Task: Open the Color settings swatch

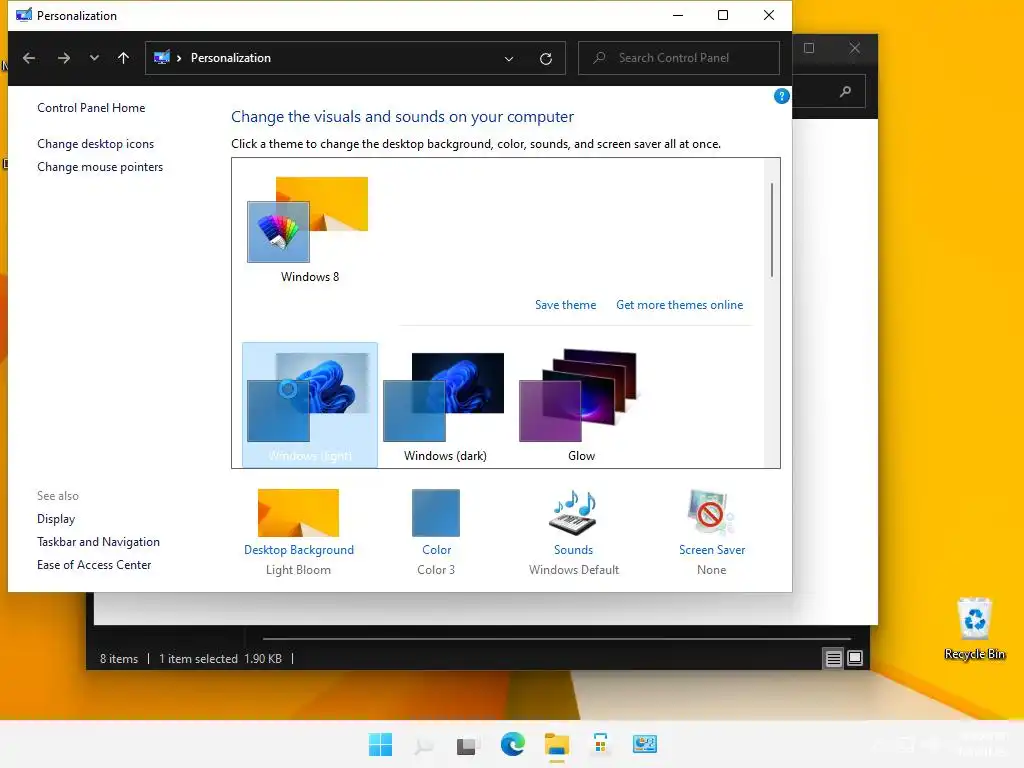Action: (436, 513)
